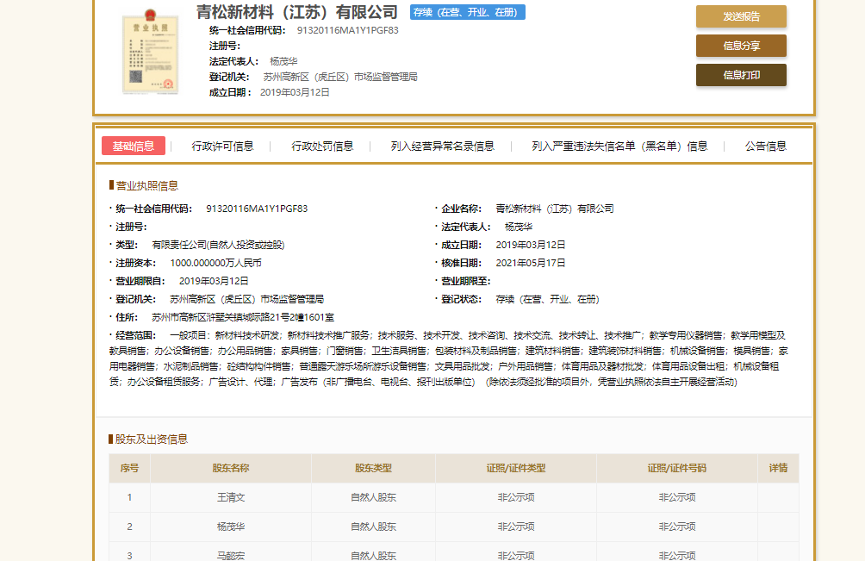Click 详情 column header
This screenshot has height=562, width=866.
(x=778, y=468)
